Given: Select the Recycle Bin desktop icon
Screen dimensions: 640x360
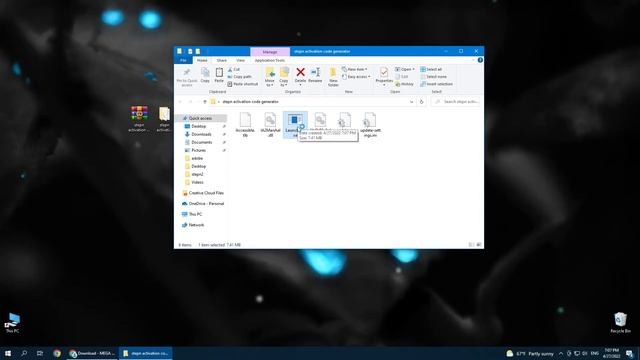Looking at the screenshot, I should 620,323.
